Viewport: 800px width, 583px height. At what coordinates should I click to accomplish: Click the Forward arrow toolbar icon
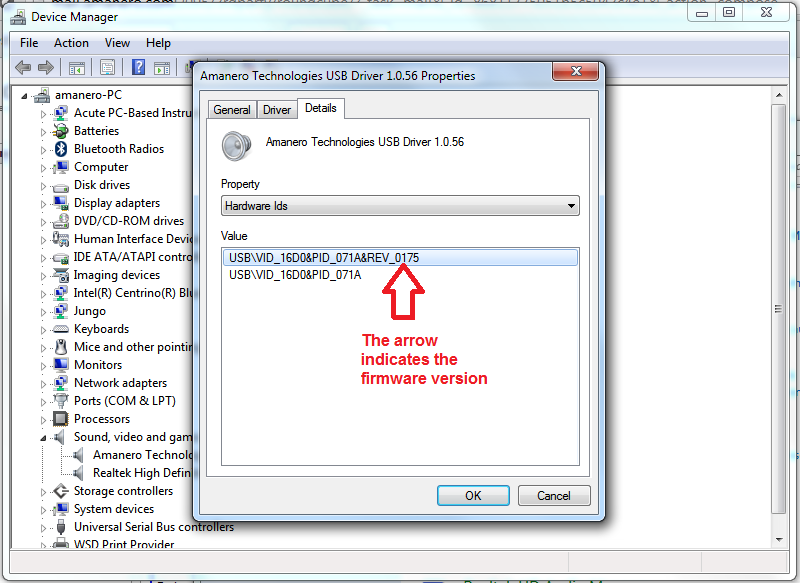pos(46,67)
